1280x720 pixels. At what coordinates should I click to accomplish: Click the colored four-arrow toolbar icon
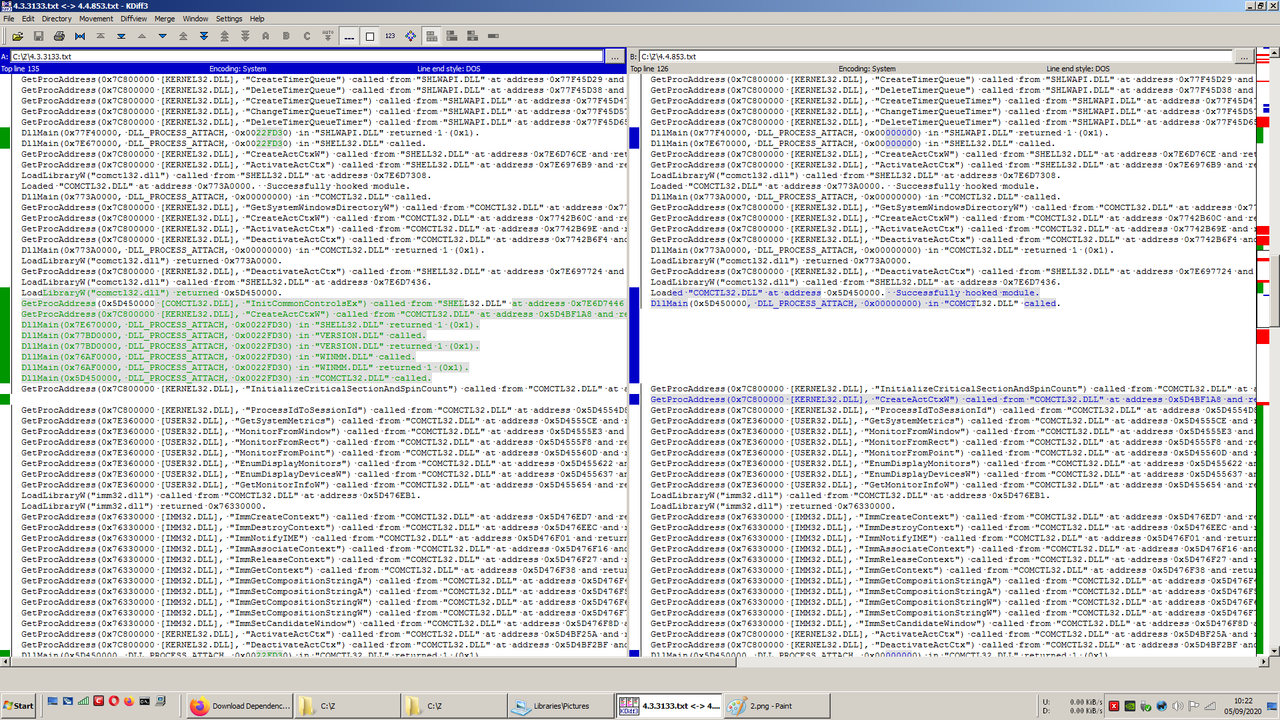click(x=411, y=36)
